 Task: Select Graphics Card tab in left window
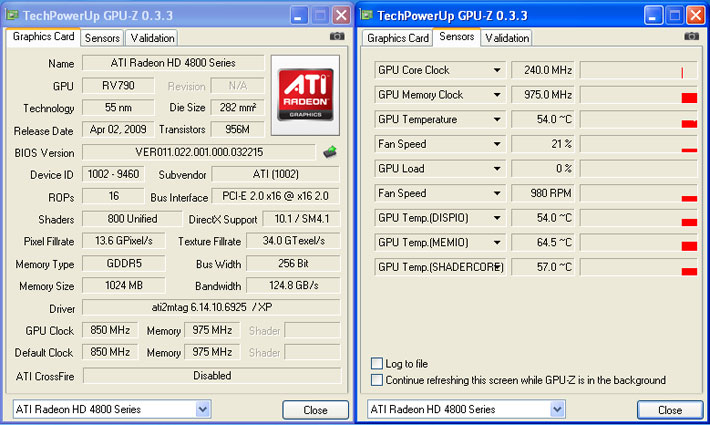[43, 37]
